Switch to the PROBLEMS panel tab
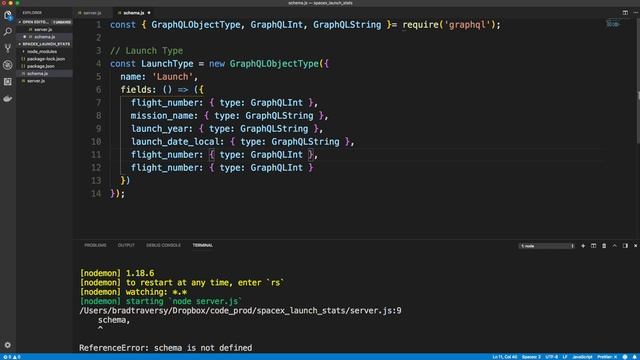Screen dimensions: 640x360 click(95, 245)
